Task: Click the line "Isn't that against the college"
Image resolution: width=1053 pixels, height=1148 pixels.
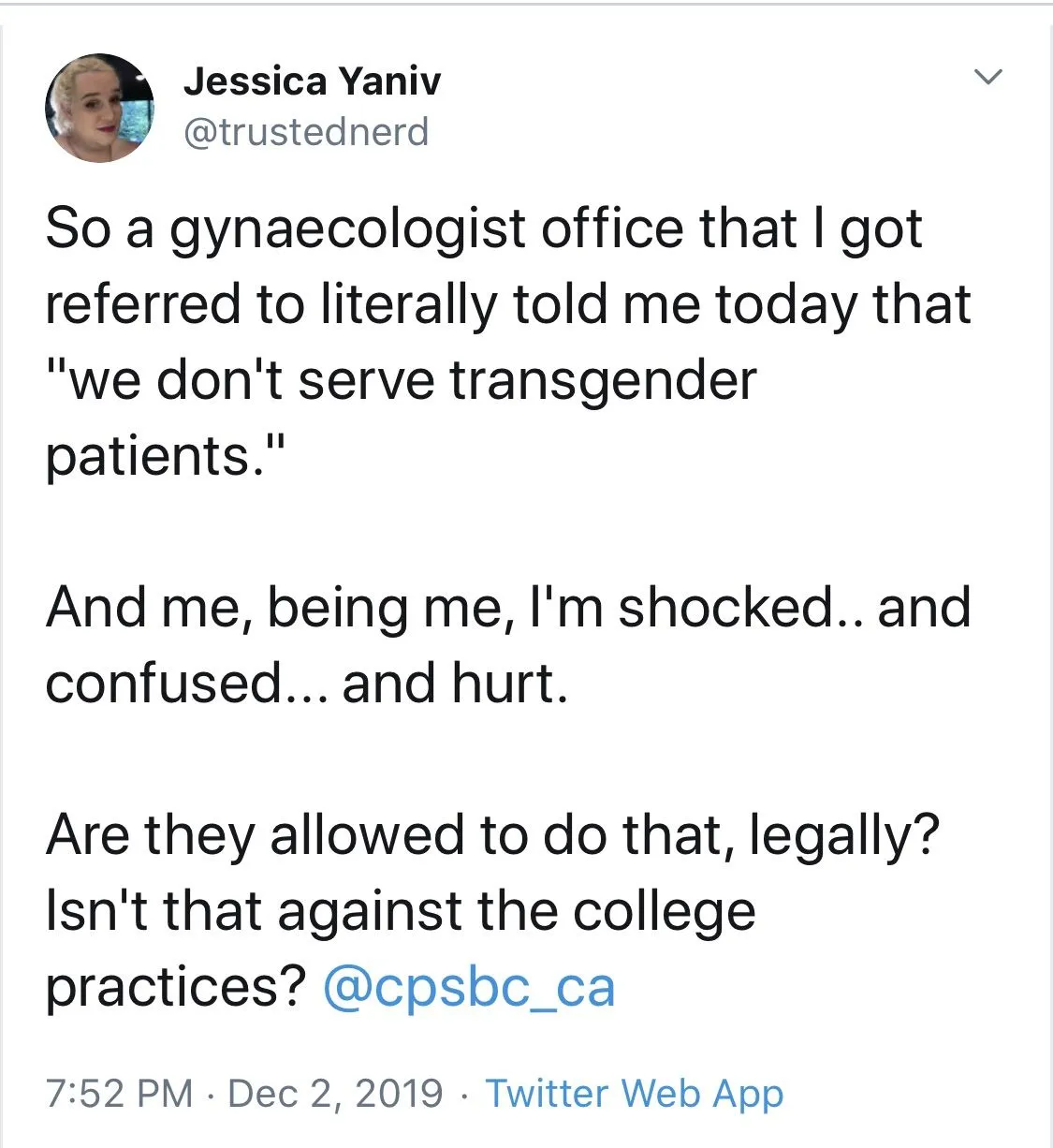Action: 400,911
